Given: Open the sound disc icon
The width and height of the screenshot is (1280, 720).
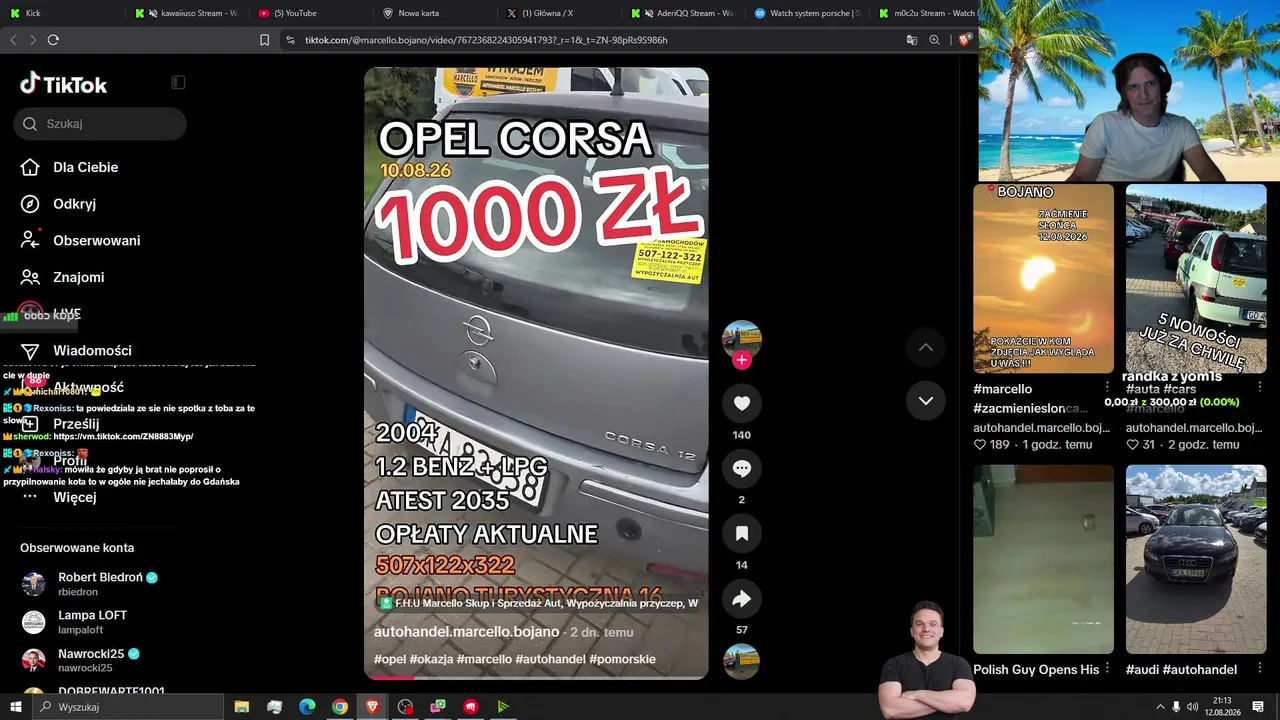Looking at the screenshot, I should 742,661.
